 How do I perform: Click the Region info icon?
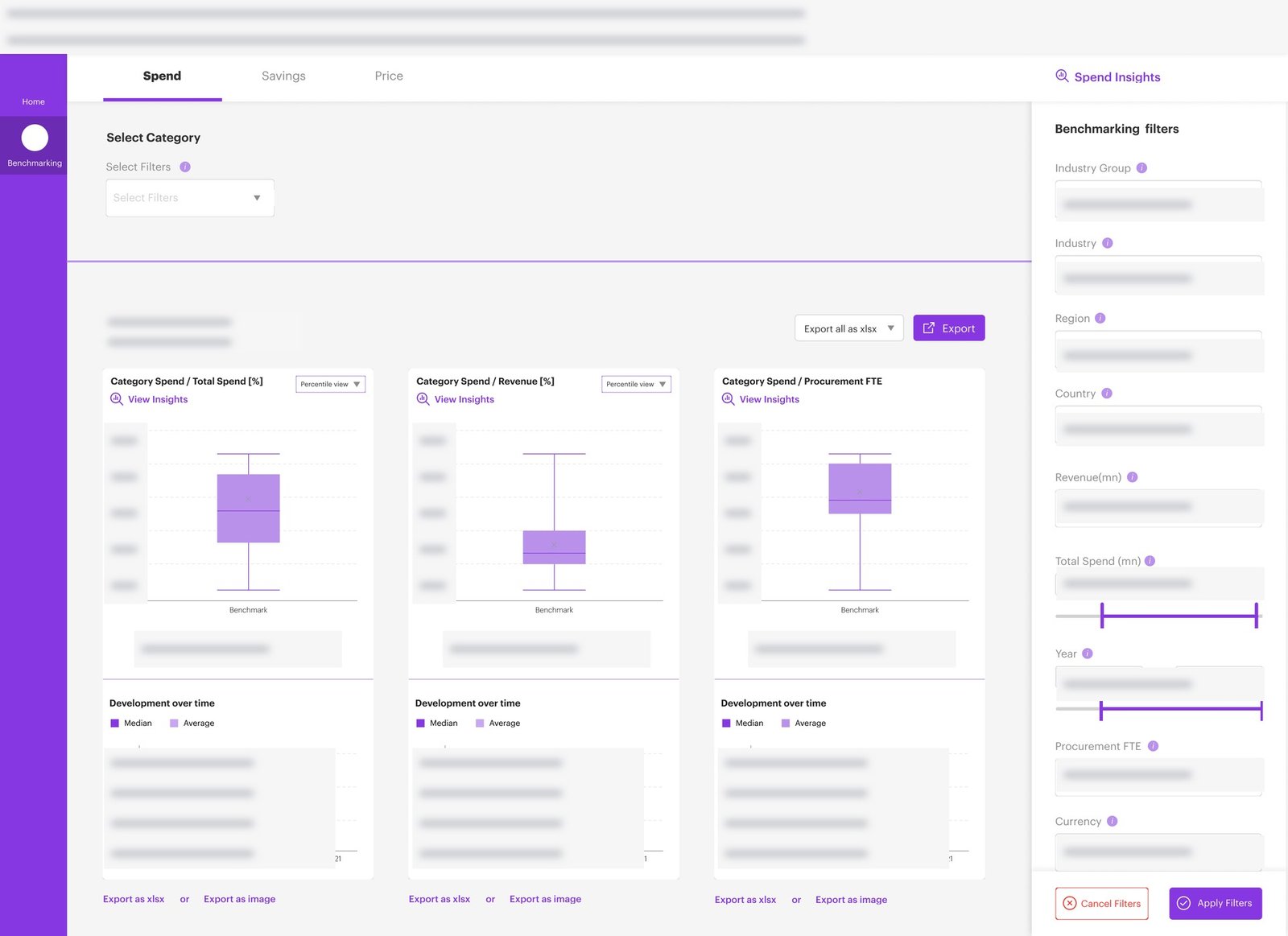click(x=1100, y=318)
